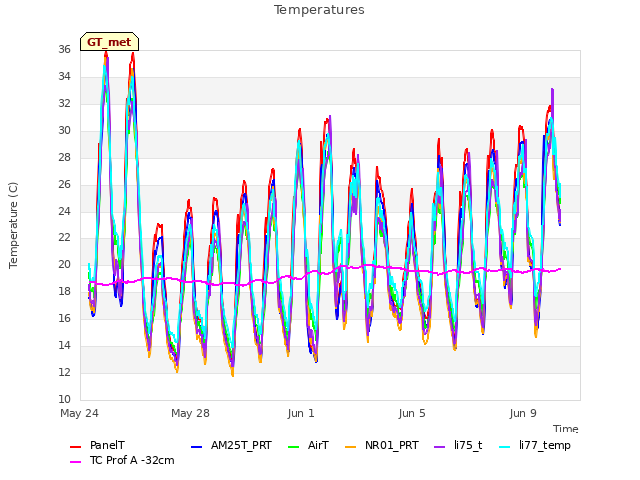Click the Jun 5 x-axis tick label

[x=412, y=413]
